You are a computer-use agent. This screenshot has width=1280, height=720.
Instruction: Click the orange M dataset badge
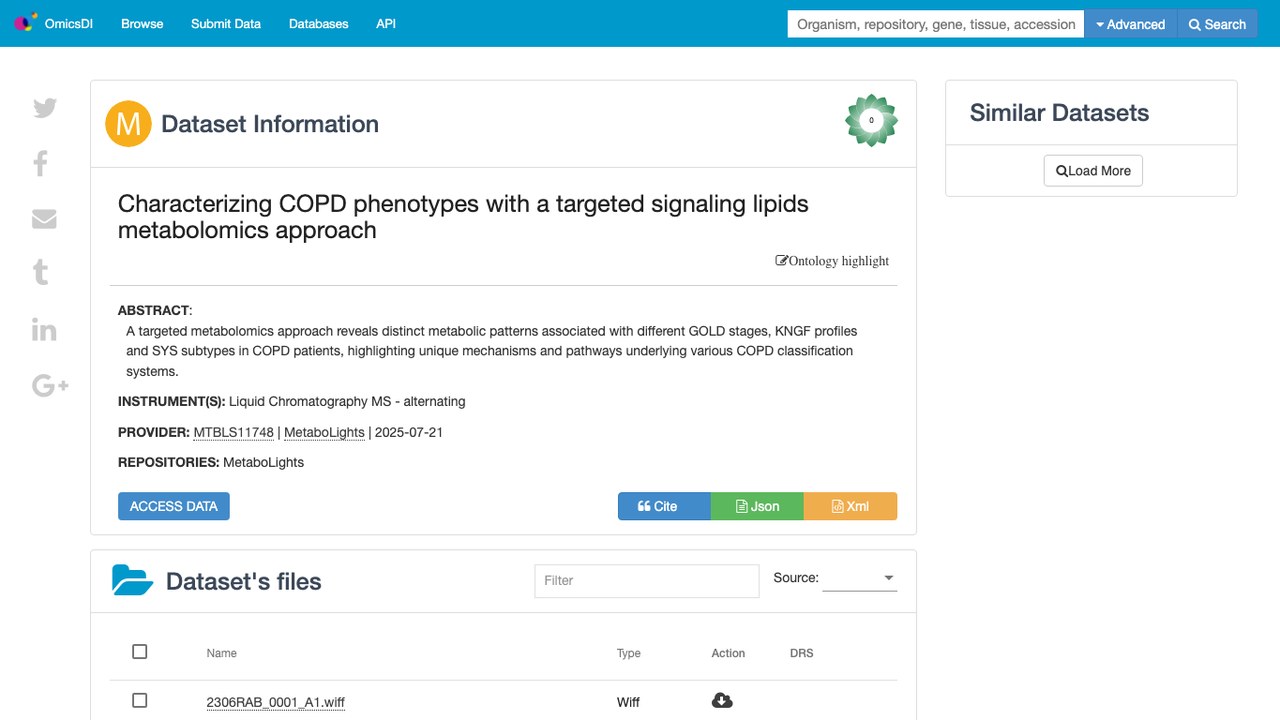pyautogui.click(x=128, y=124)
